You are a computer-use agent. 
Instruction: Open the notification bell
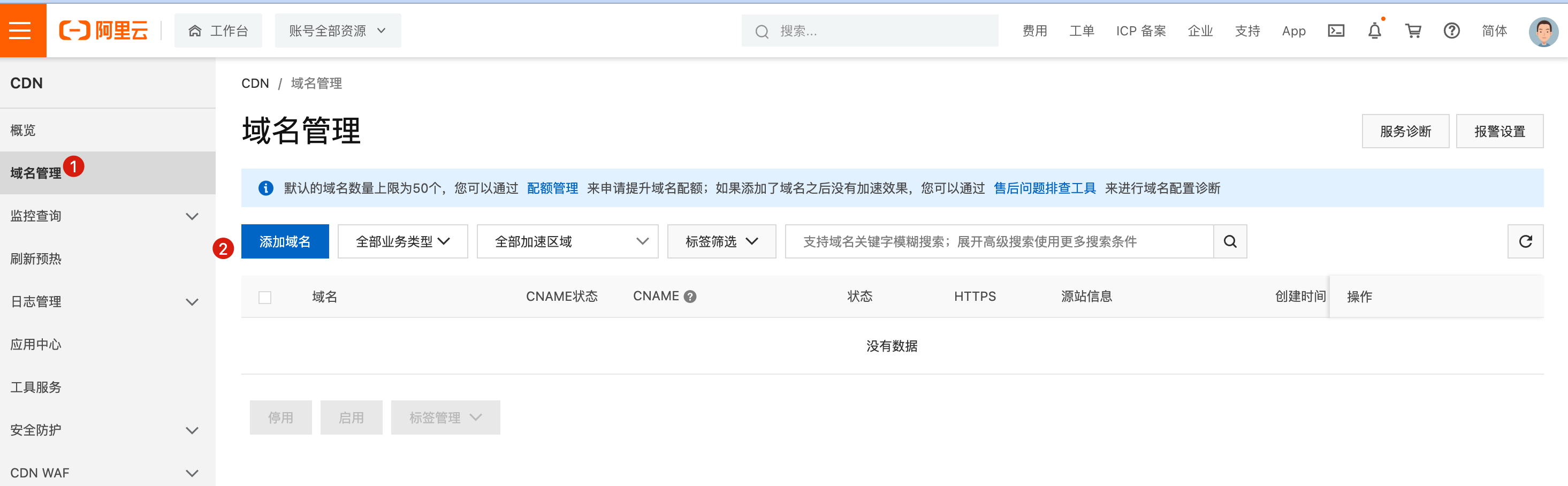tap(1374, 31)
